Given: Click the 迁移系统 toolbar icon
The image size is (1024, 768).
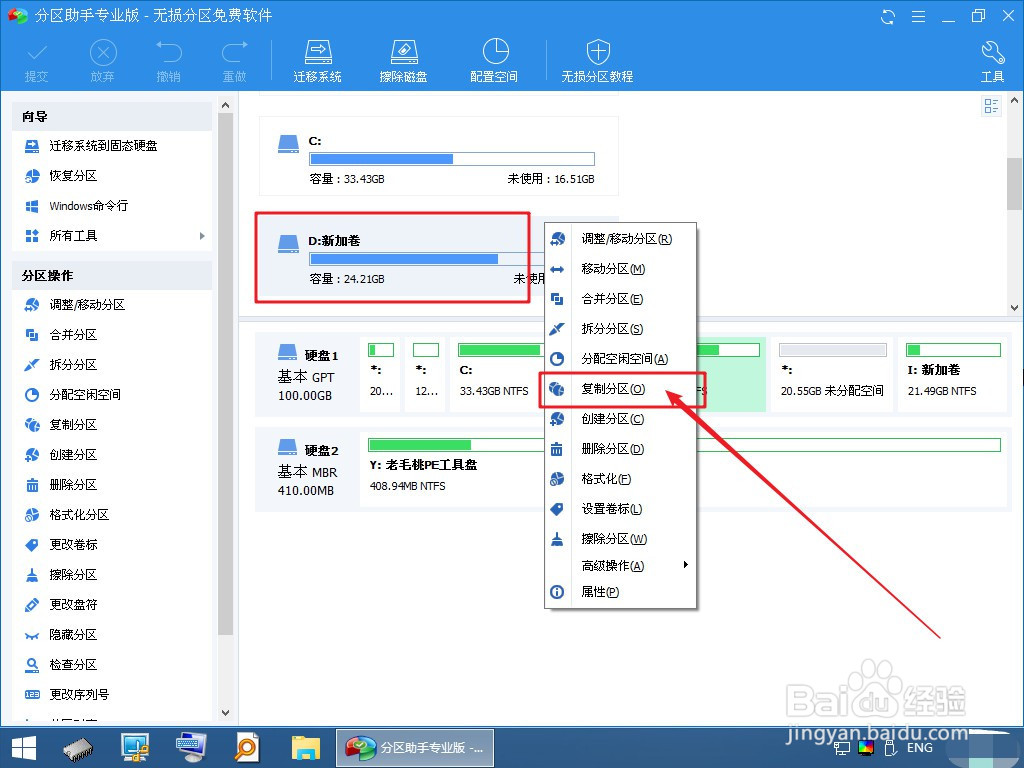Looking at the screenshot, I should [317, 61].
